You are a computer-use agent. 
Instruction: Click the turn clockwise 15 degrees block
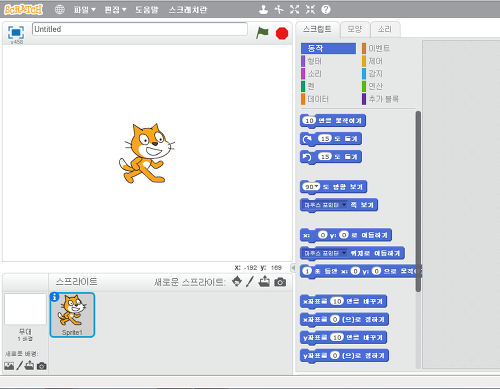point(331,139)
